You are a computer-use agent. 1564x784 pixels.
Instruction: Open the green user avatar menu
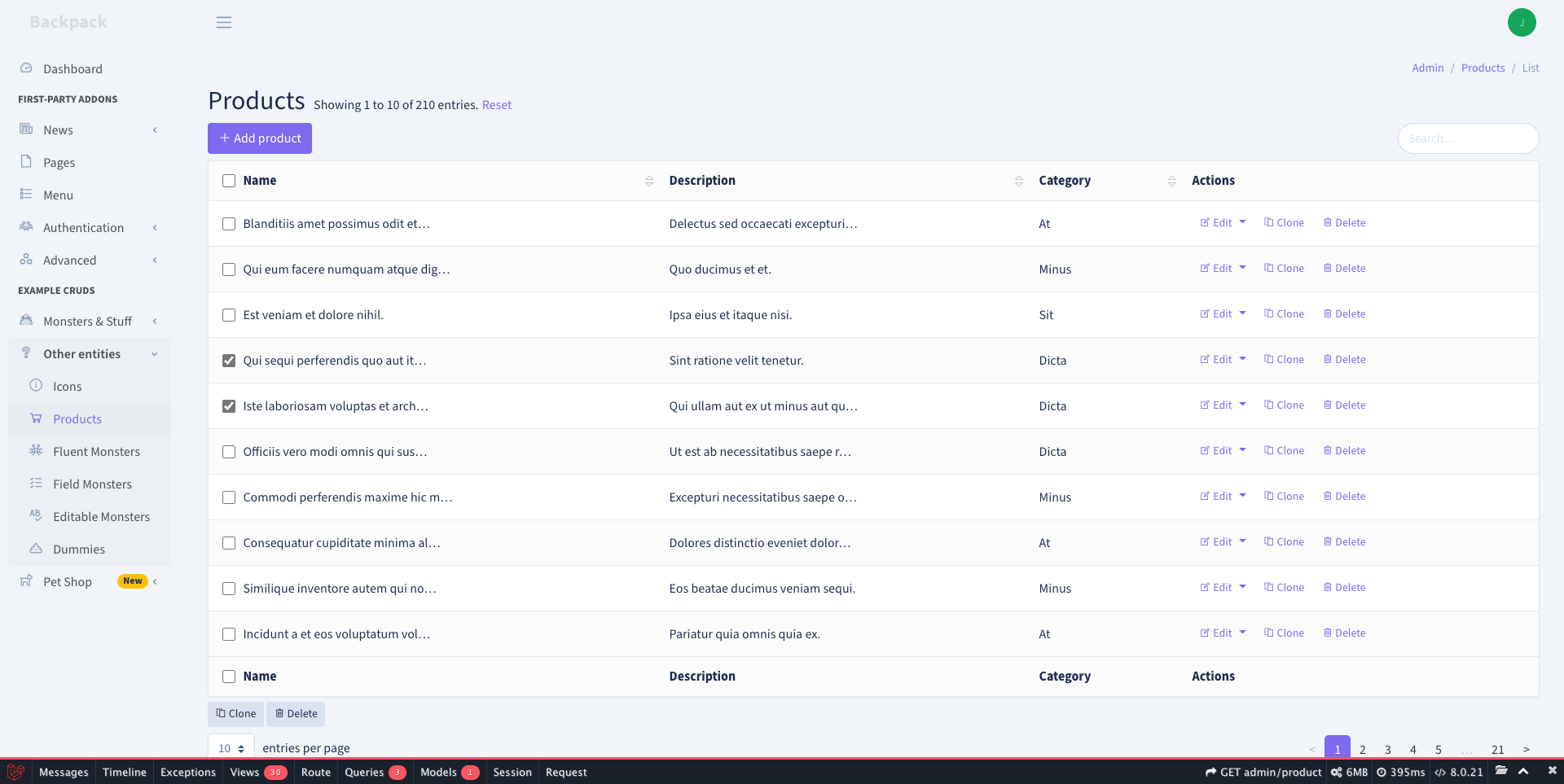(x=1522, y=23)
